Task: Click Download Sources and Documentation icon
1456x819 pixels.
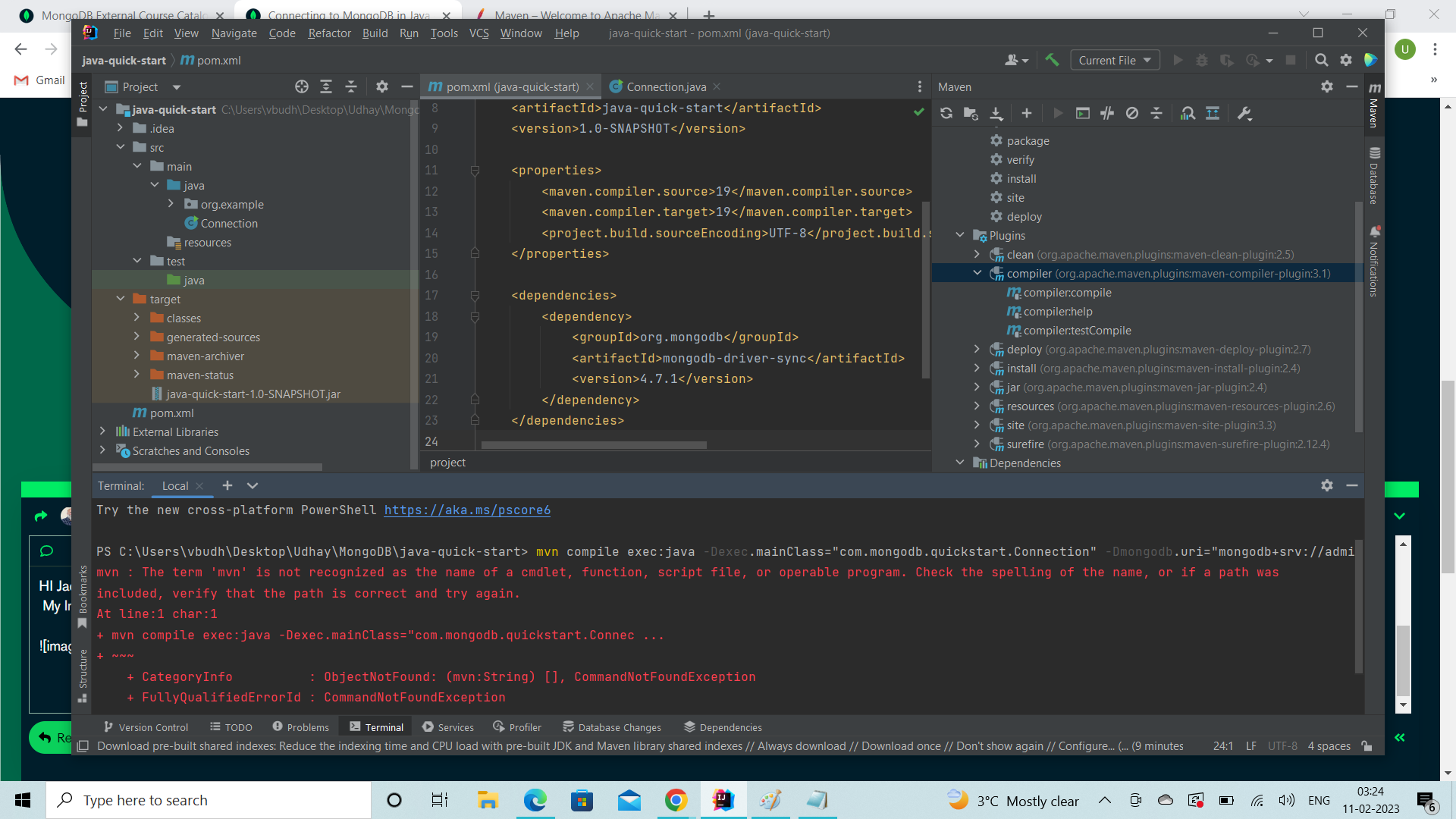Action: click(996, 114)
